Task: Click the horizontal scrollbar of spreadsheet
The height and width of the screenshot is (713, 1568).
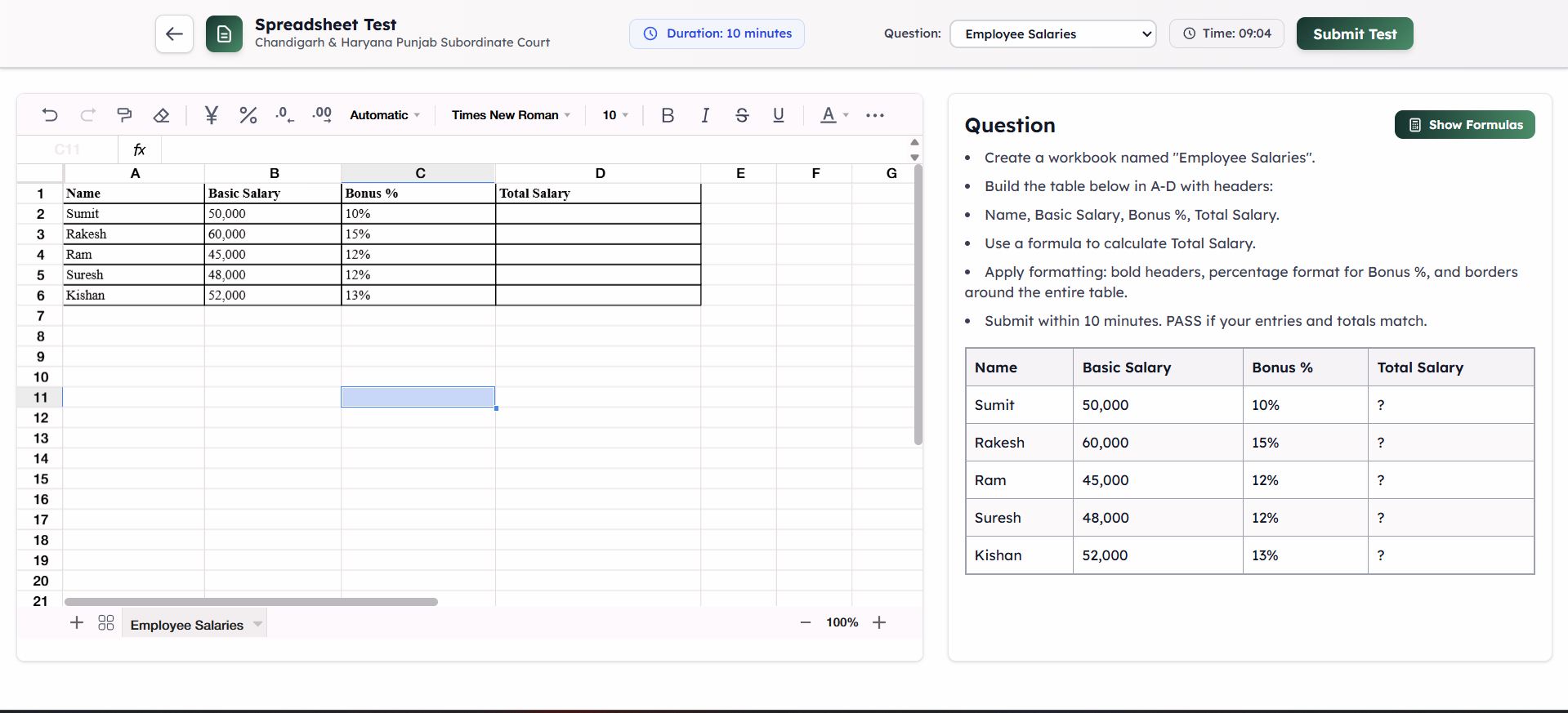Action: (x=251, y=602)
